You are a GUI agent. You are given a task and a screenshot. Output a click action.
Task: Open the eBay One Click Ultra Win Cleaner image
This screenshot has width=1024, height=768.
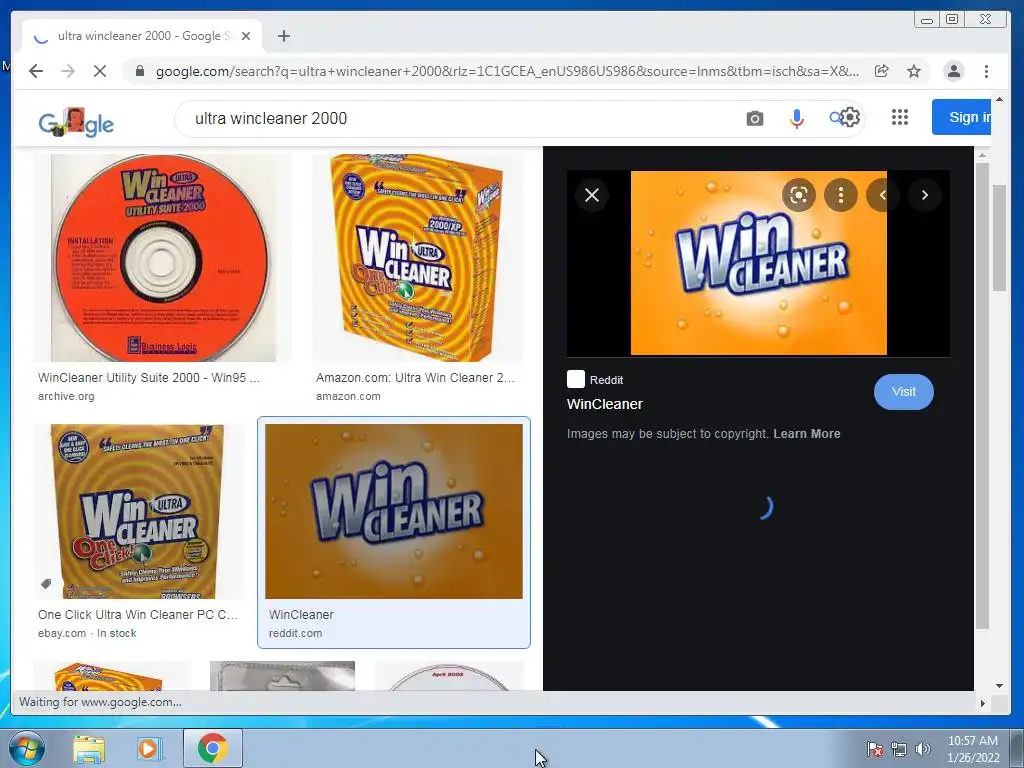139,511
